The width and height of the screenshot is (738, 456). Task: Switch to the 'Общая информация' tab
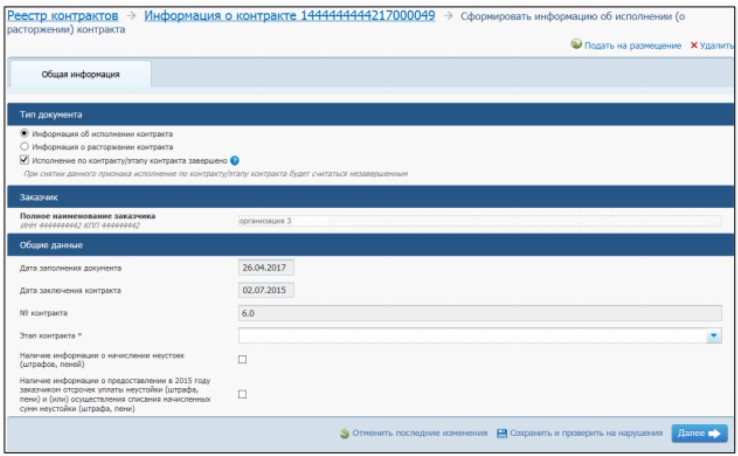(80, 74)
